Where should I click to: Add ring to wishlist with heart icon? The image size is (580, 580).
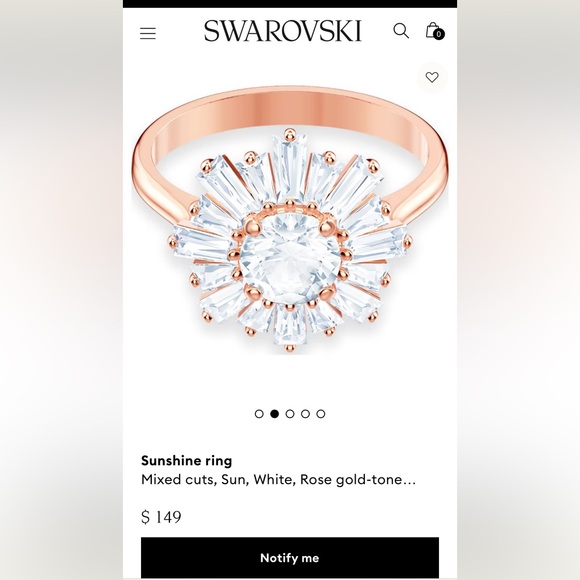(x=432, y=77)
